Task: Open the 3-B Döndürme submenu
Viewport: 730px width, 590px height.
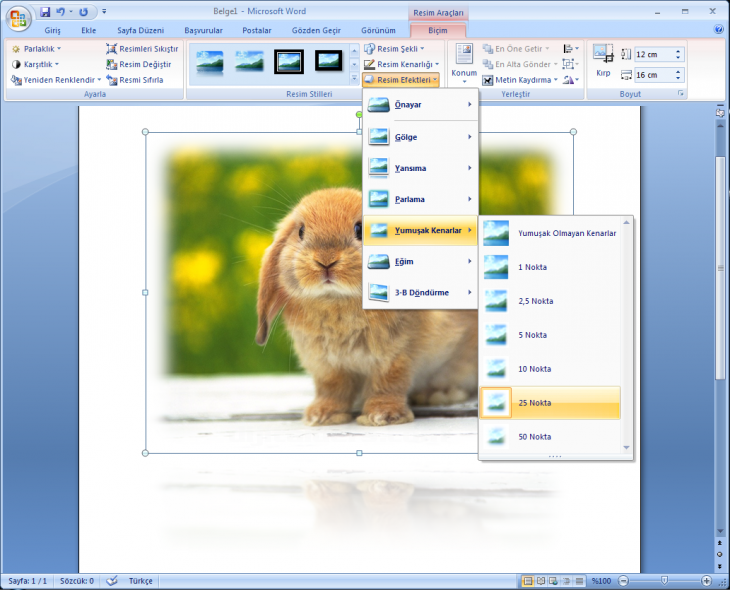Action: (420, 293)
